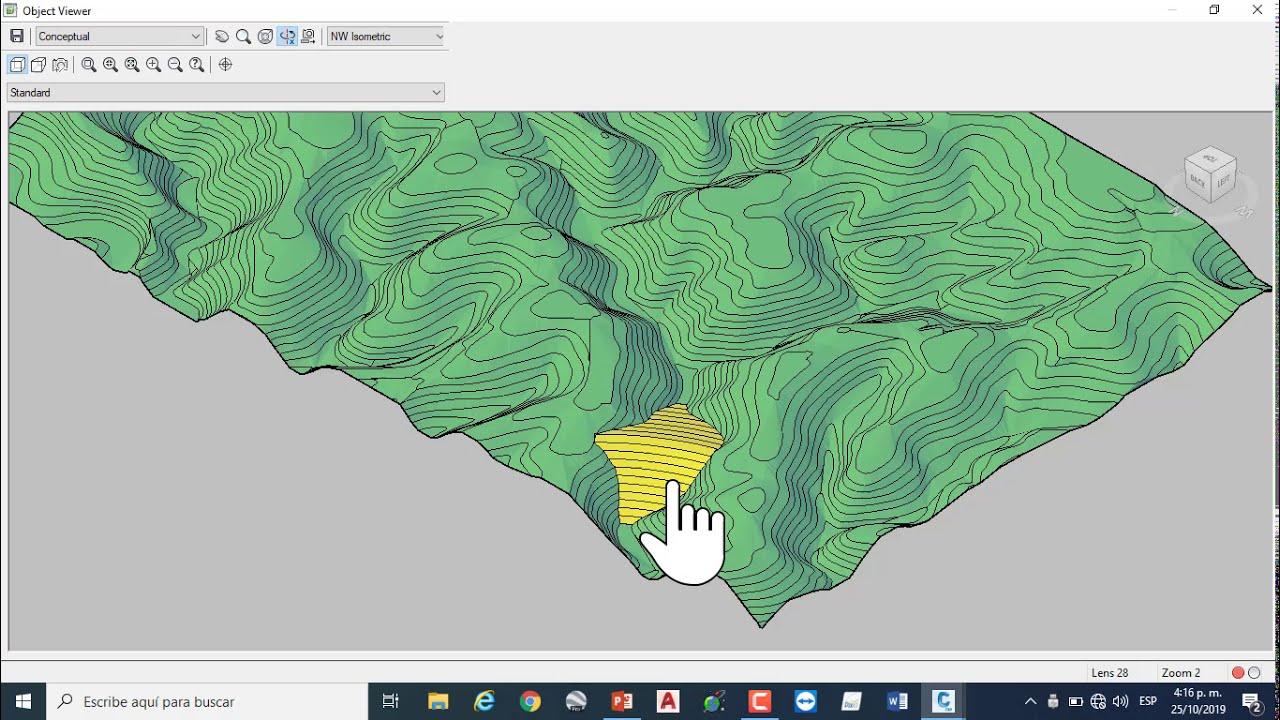Screen dimensions: 1280x720
Task: Click the lens length camera icon
Action: [x=60, y=64]
